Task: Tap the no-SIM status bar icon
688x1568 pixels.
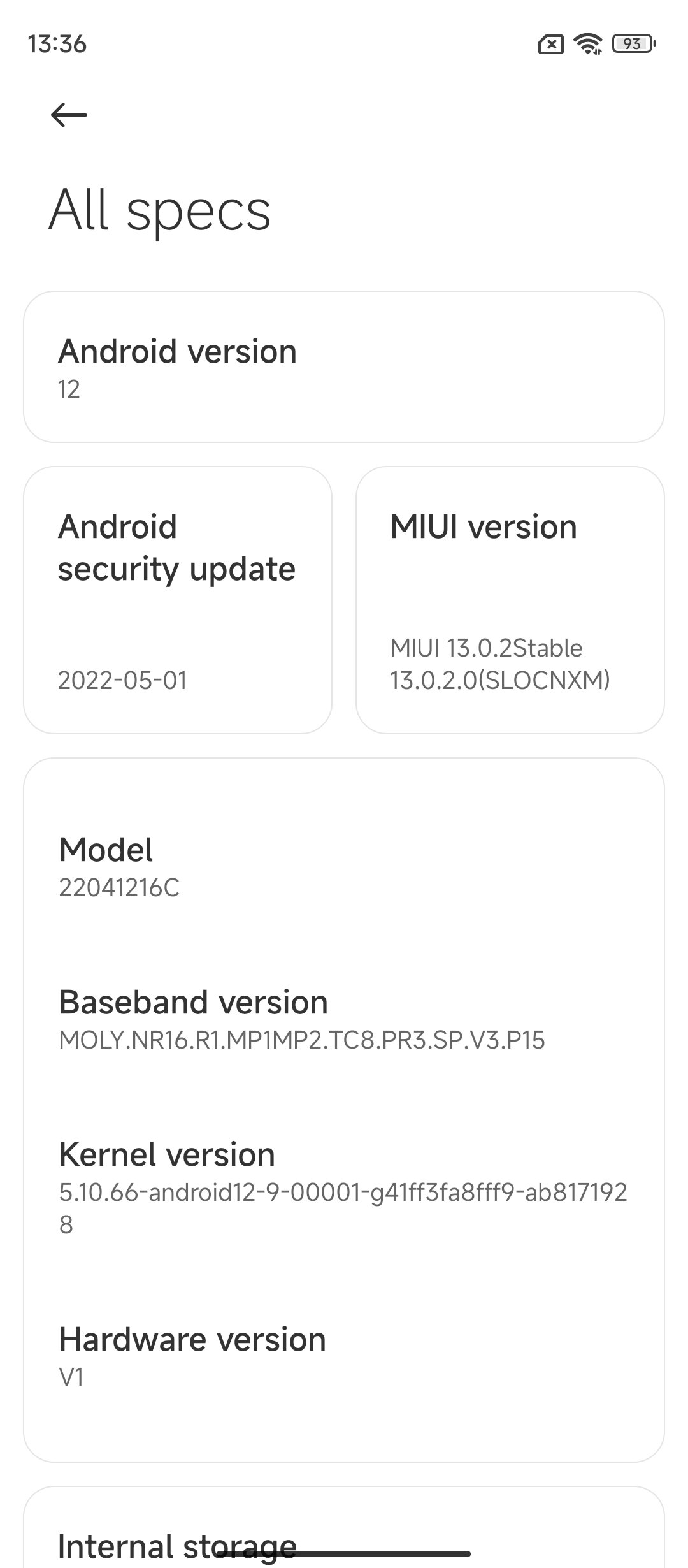Action: 550,45
